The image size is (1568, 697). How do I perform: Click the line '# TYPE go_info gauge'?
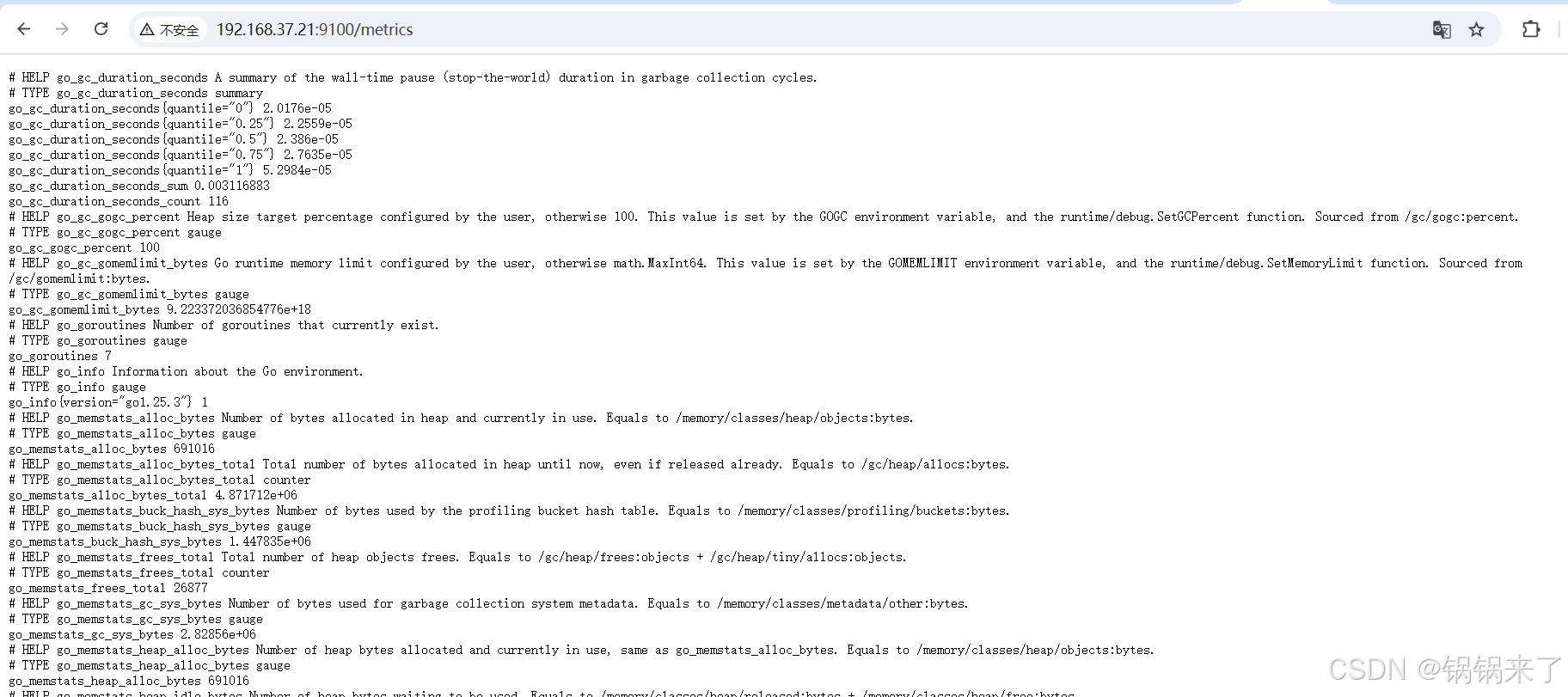click(x=77, y=387)
